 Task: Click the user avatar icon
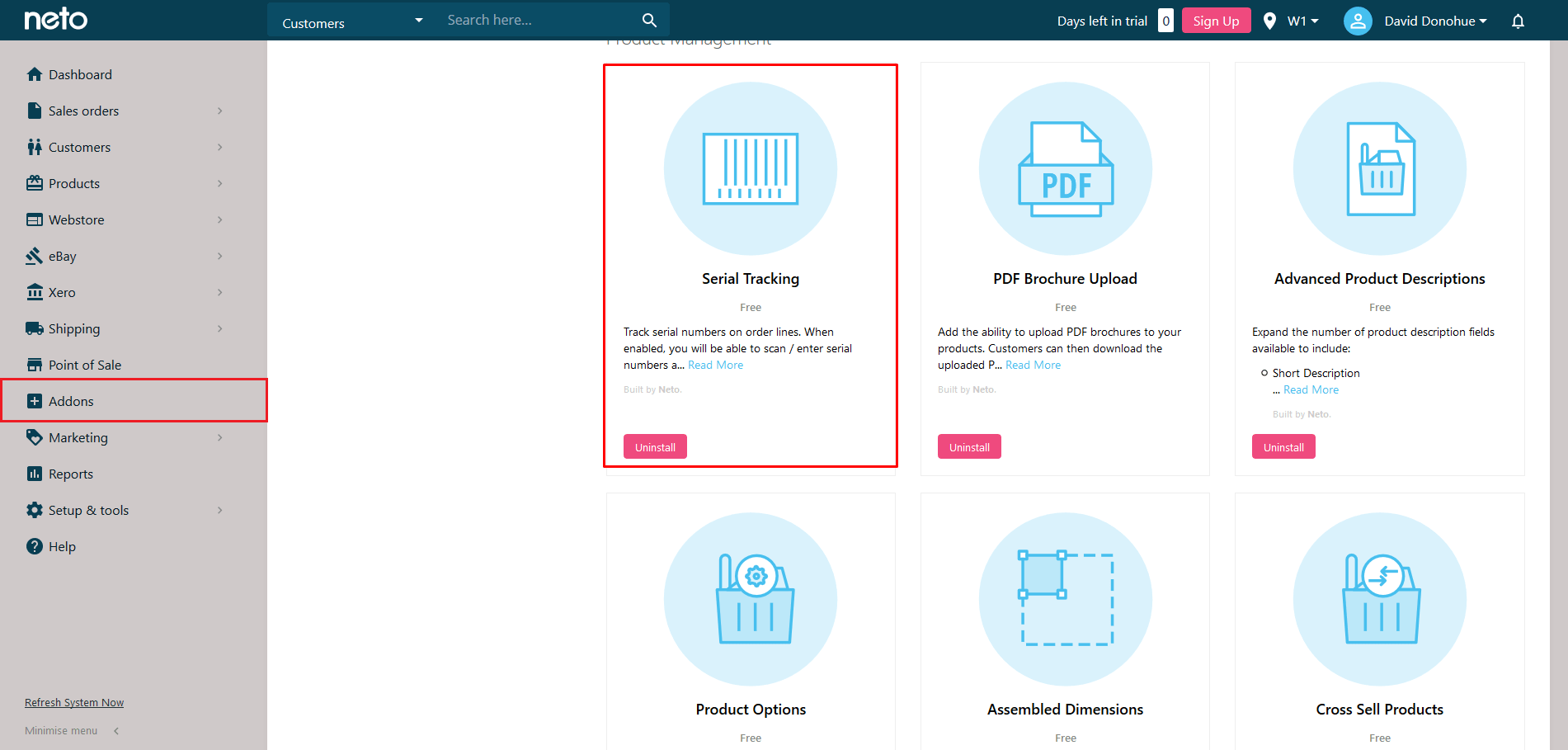click(x=1358, y=21)
